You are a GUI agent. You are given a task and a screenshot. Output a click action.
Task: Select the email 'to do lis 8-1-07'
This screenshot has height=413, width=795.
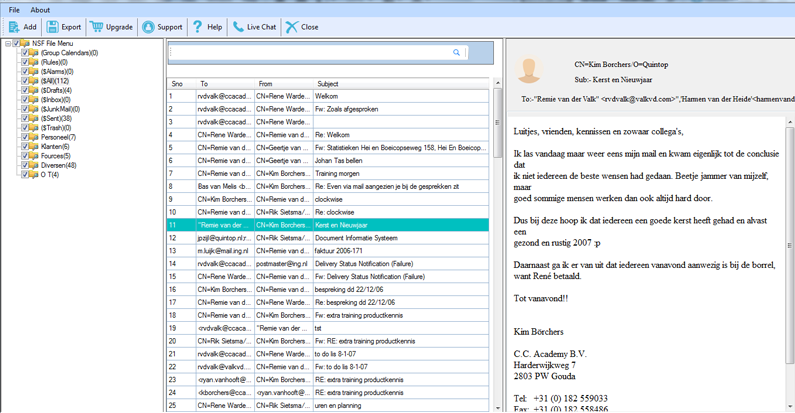328,354
